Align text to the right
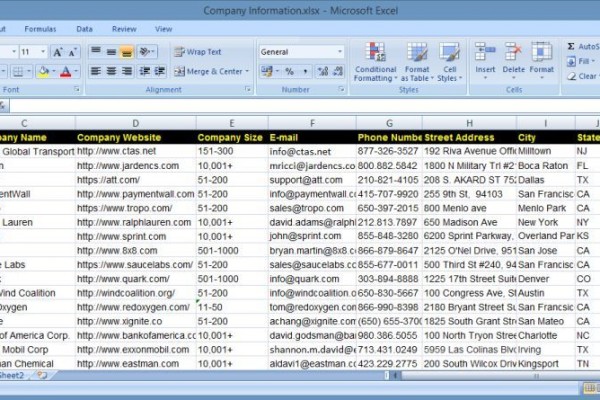 [x=127, y=71]
